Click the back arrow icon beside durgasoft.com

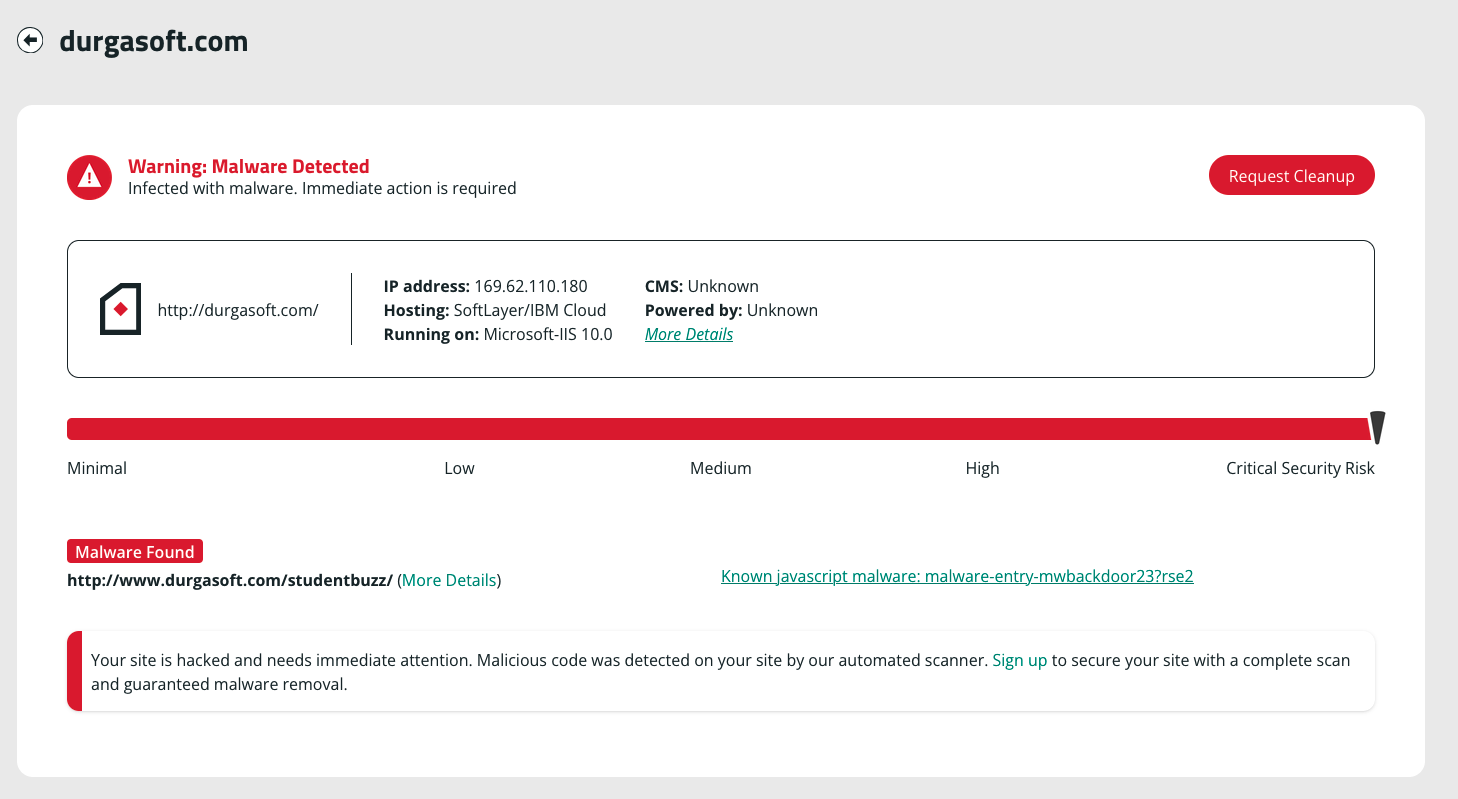pos(30,41)
